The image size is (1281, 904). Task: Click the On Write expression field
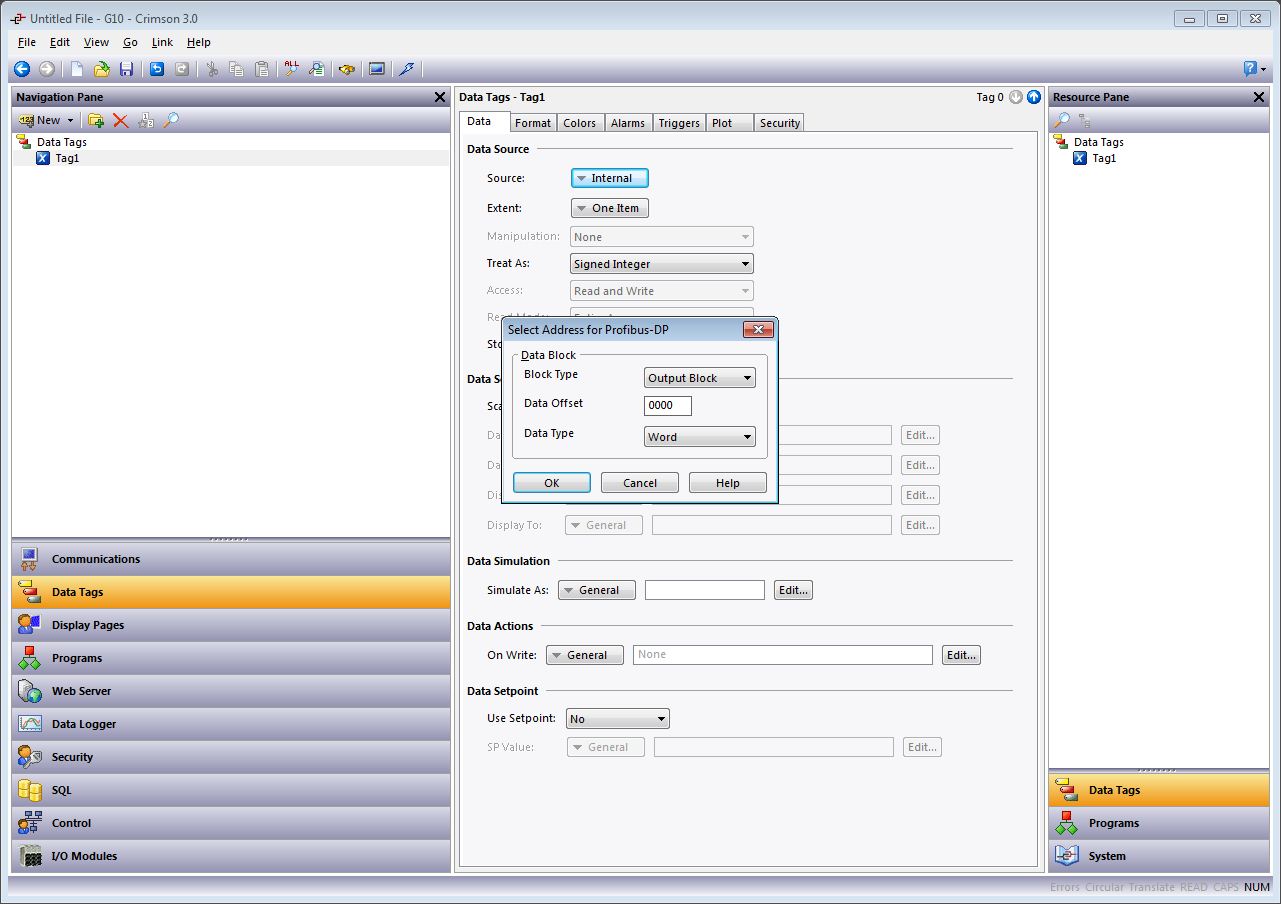[783, 655]
